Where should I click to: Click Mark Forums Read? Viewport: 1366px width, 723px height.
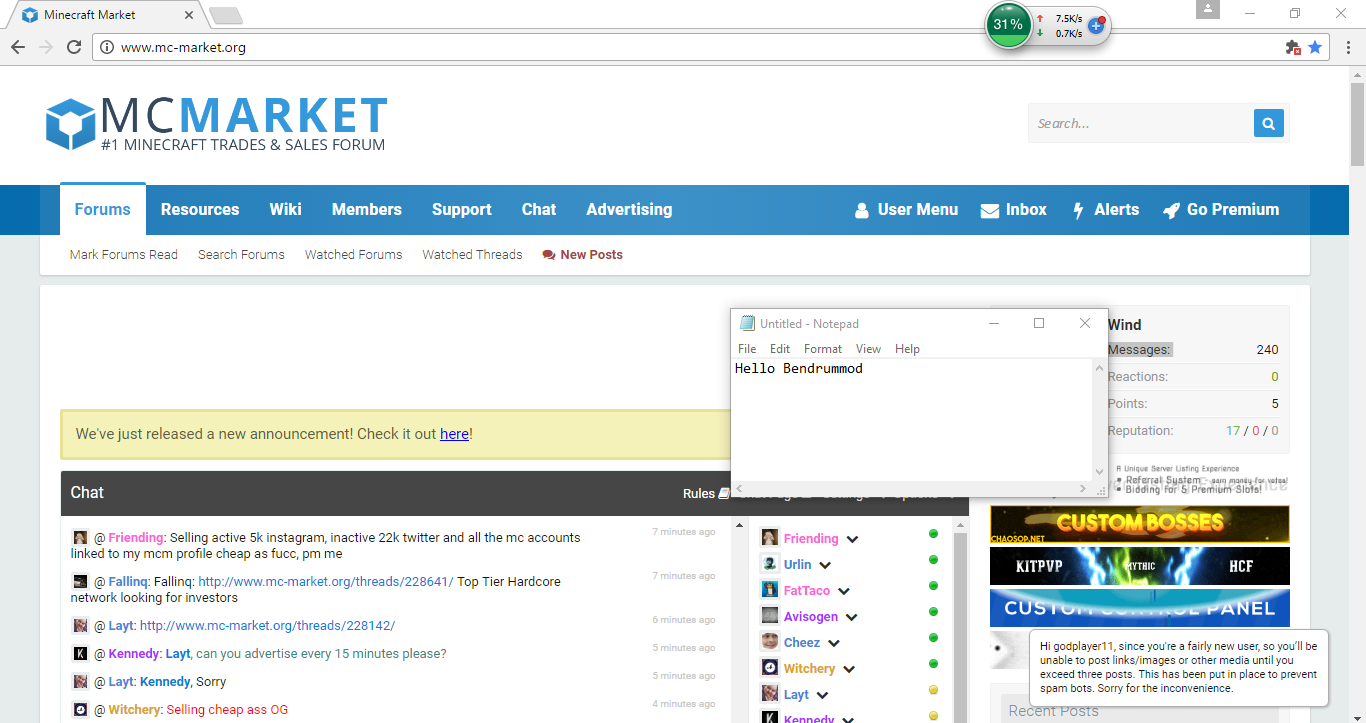click(x=124, y=255)
